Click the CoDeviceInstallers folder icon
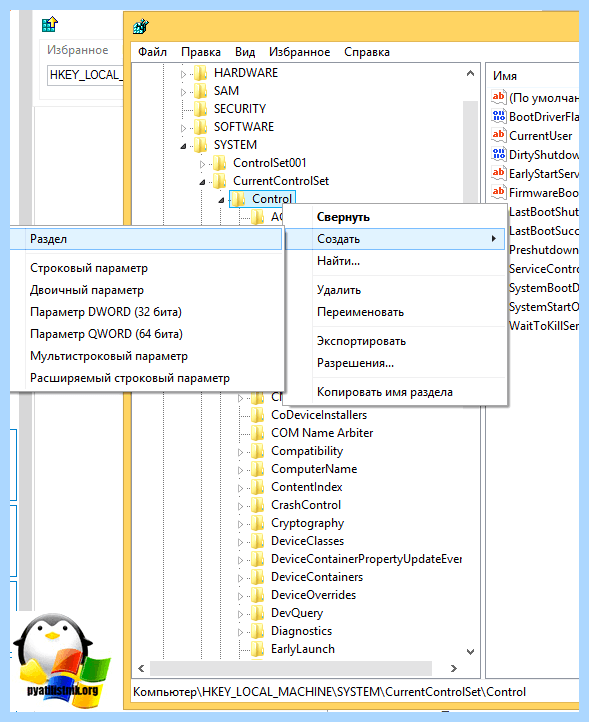Image resolution: width=589 pixels, height=722 pixels. pyautogui.click(x=257, y=415)
